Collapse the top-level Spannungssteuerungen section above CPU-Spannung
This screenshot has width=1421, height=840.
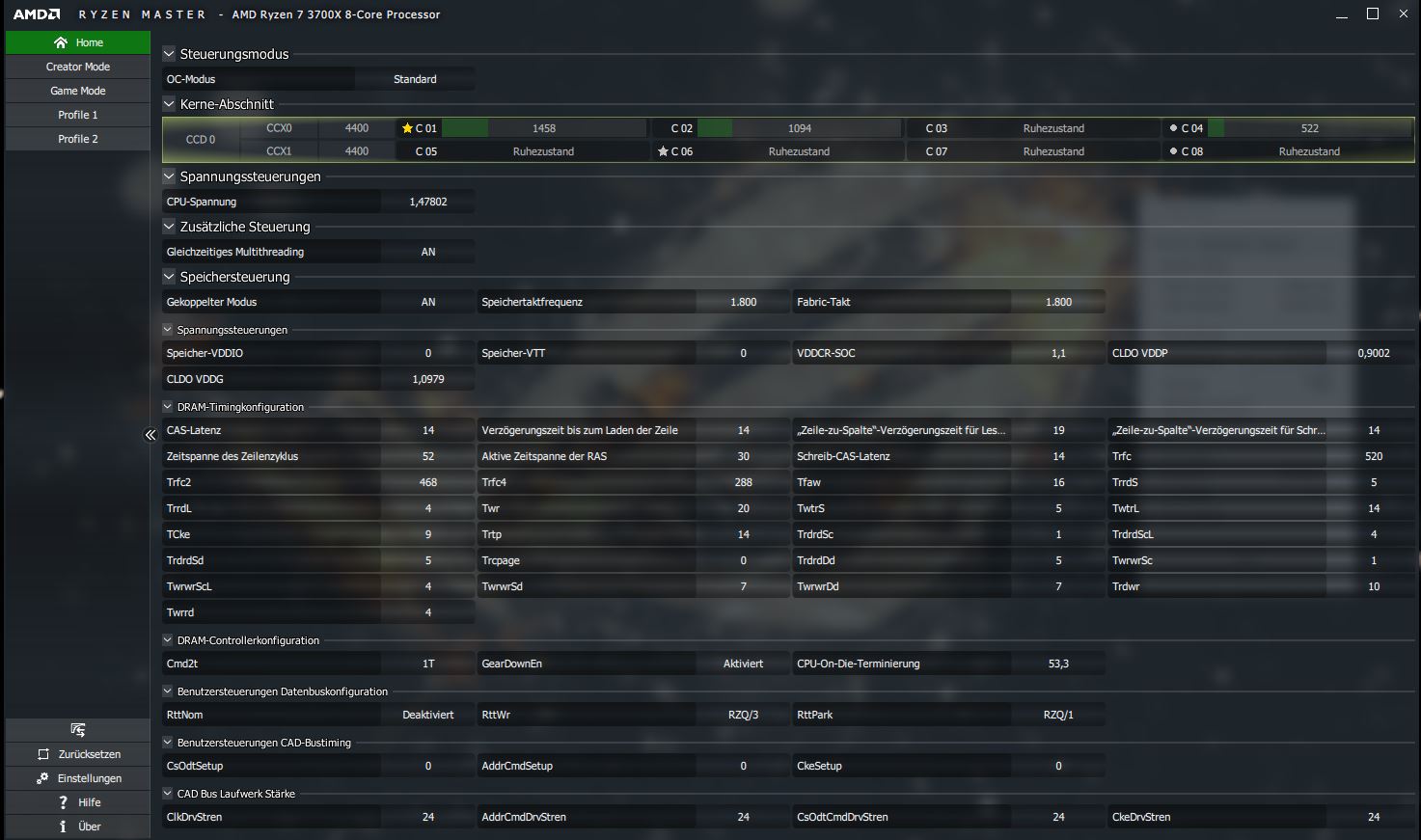coord(169,176)
